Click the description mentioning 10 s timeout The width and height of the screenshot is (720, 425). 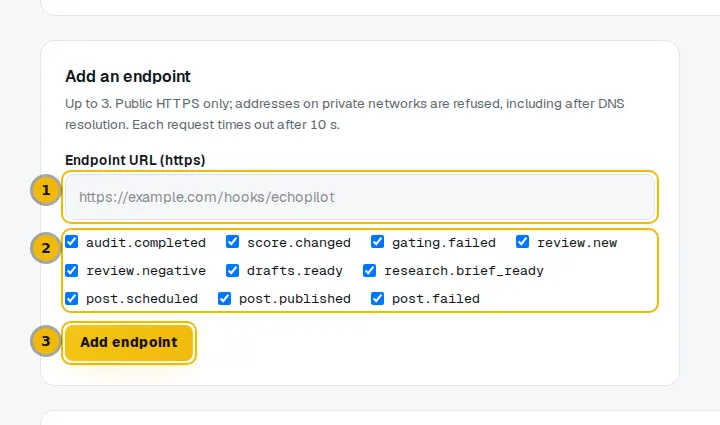click(x=344, y=114)
